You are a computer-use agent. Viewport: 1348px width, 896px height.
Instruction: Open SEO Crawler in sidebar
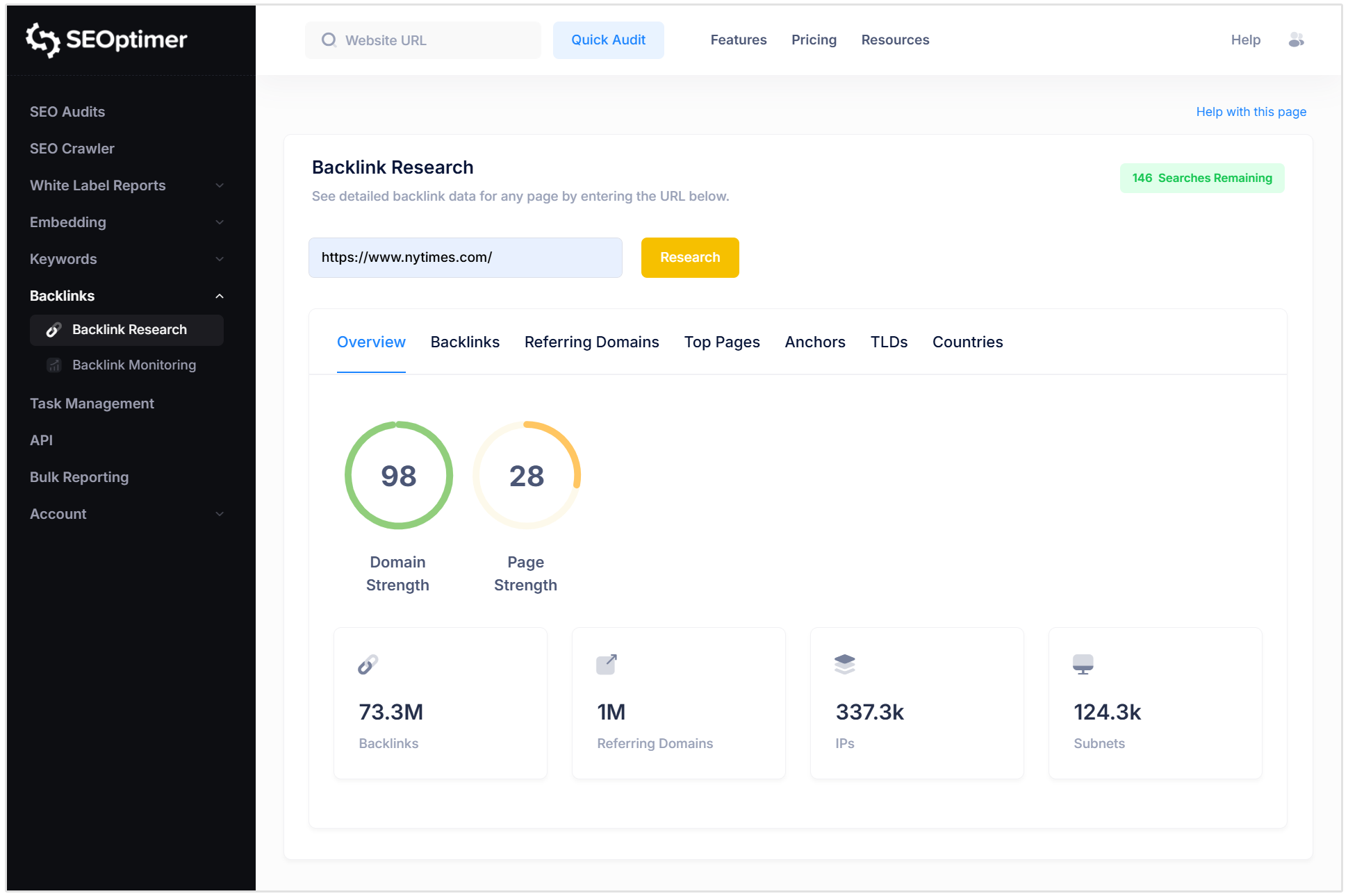pyautogui.click(x=72, y=149)
